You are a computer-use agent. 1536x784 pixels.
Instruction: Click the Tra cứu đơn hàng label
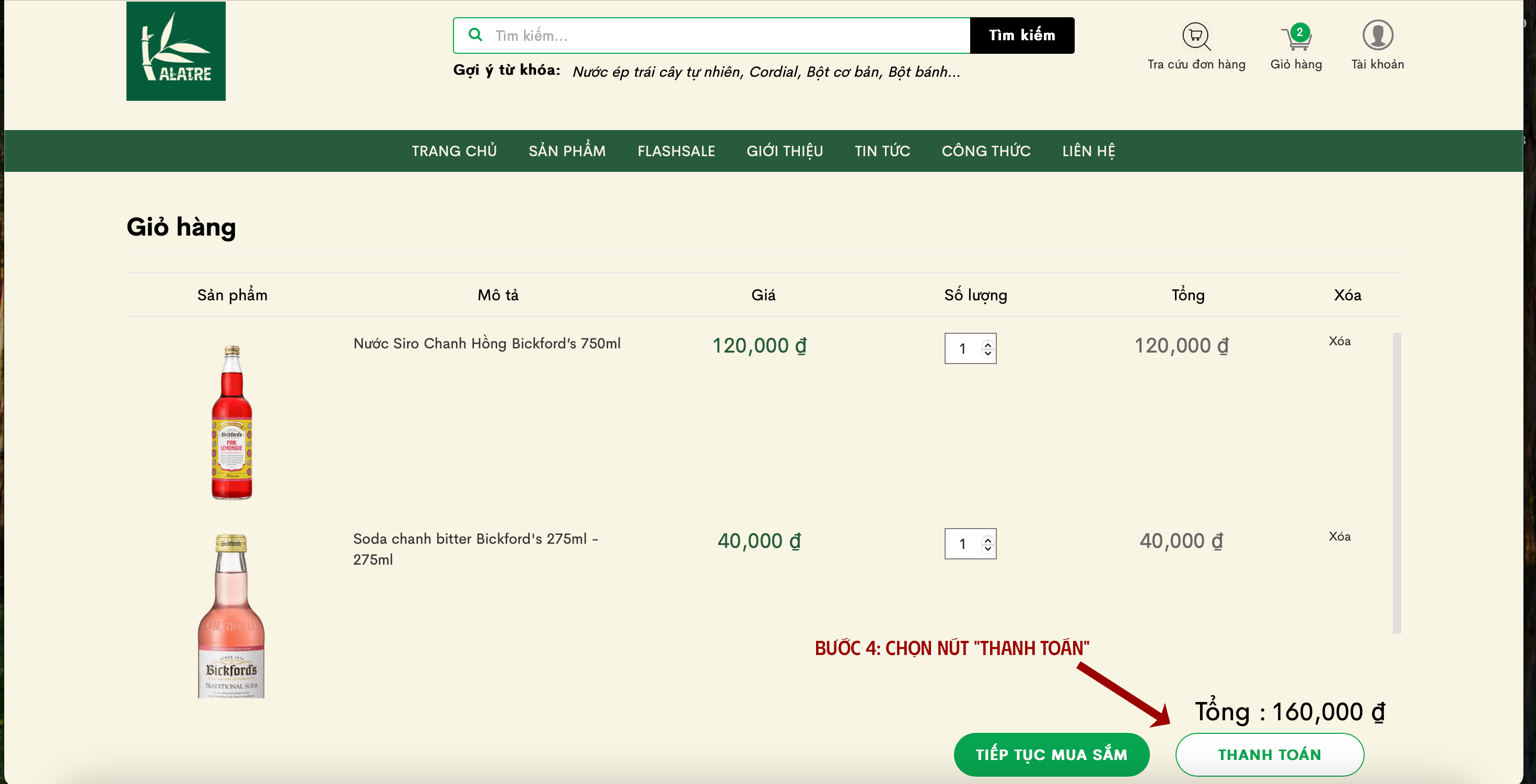click(1196, 64)
